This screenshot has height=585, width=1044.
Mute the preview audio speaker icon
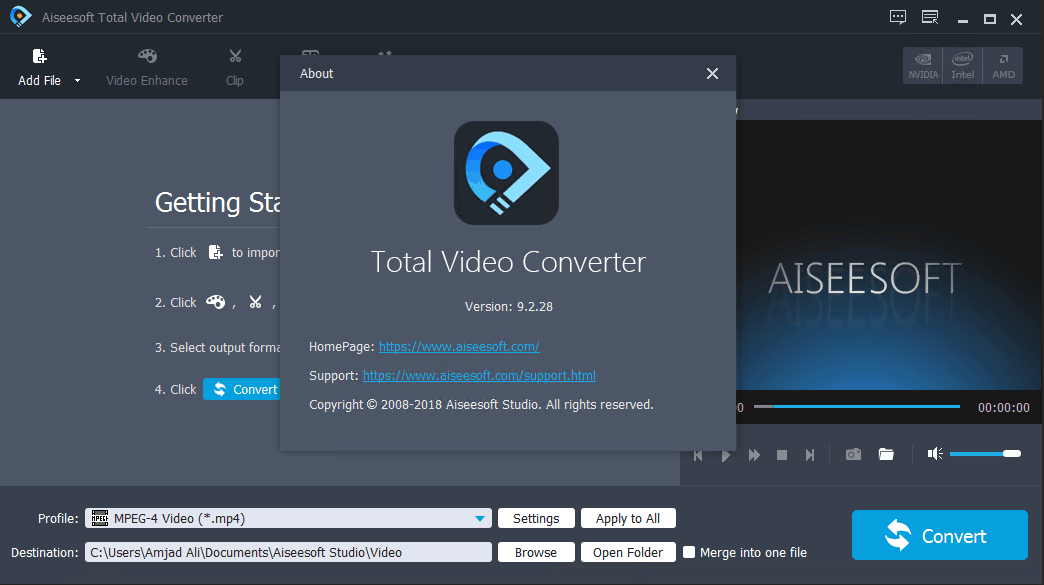click(934, 453)
